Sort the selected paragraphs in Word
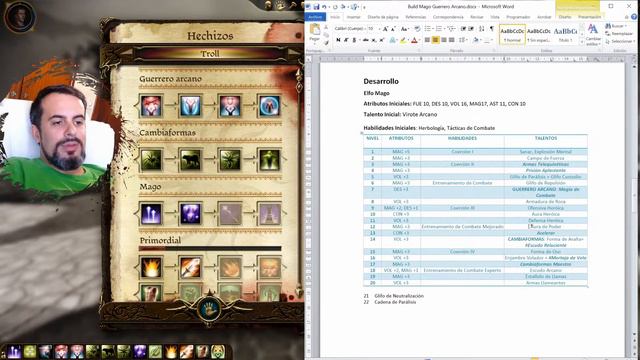This screenshot has height=360, width=640. coord(482,29)
